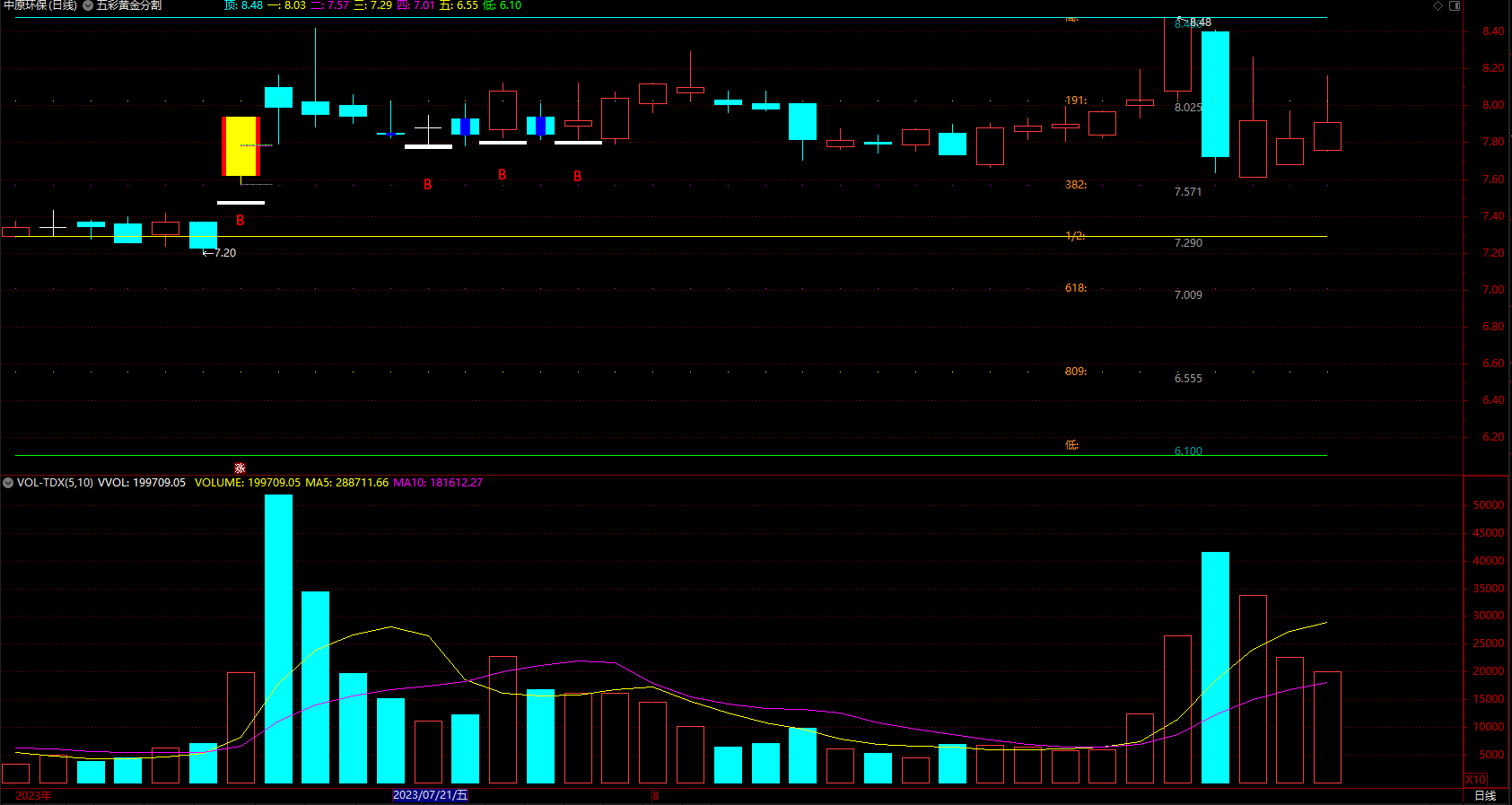Click the 三: 7.29 level in the header
1512x805 pixels.
tap(372, 5)
